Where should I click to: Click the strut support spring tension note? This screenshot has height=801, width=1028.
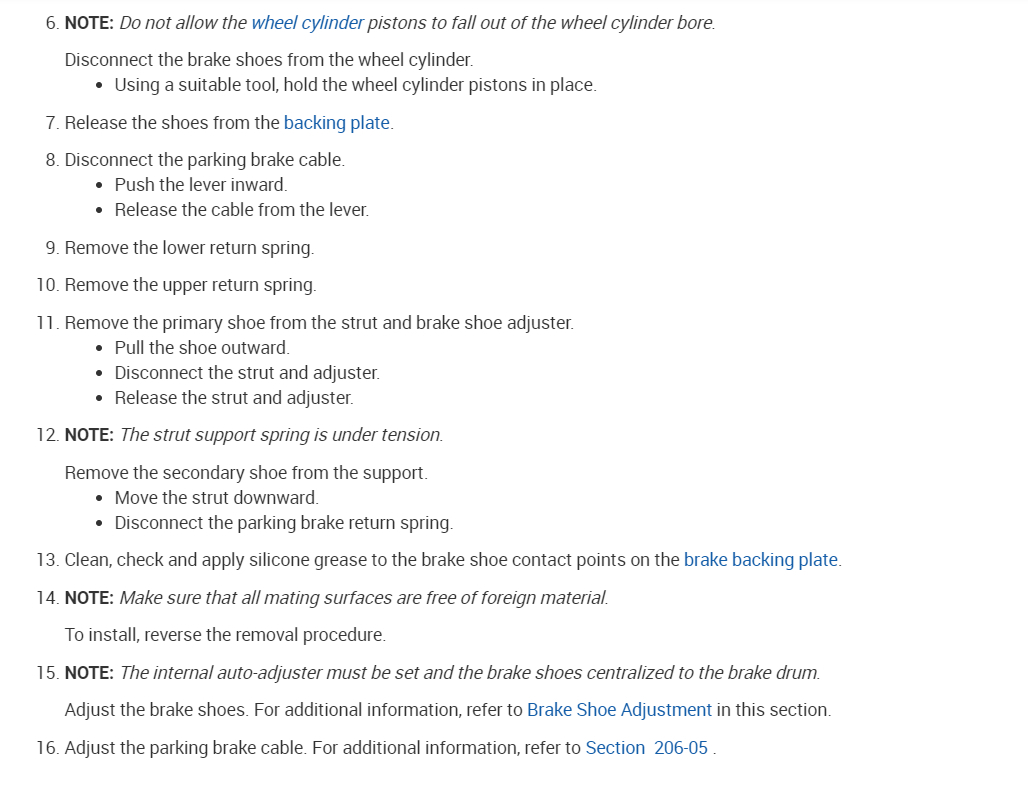281,435
